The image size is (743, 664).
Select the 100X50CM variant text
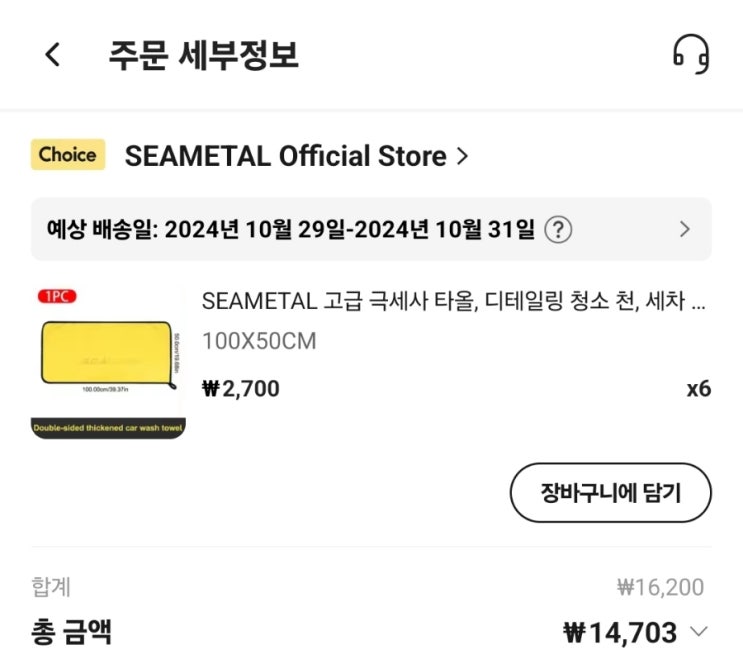259,341
